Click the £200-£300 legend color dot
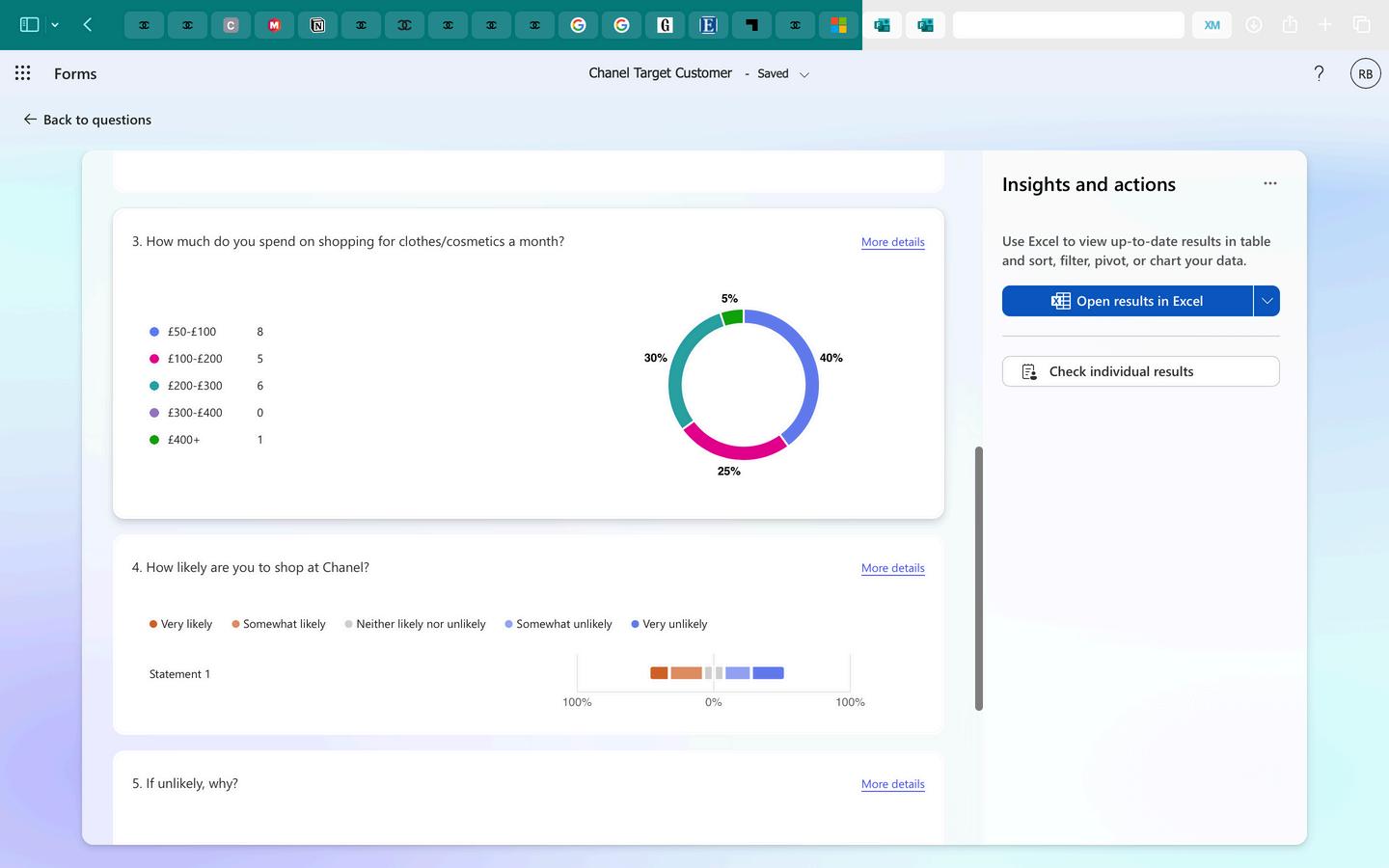This screenshot has height=868, width=1389. coord(154,386)
